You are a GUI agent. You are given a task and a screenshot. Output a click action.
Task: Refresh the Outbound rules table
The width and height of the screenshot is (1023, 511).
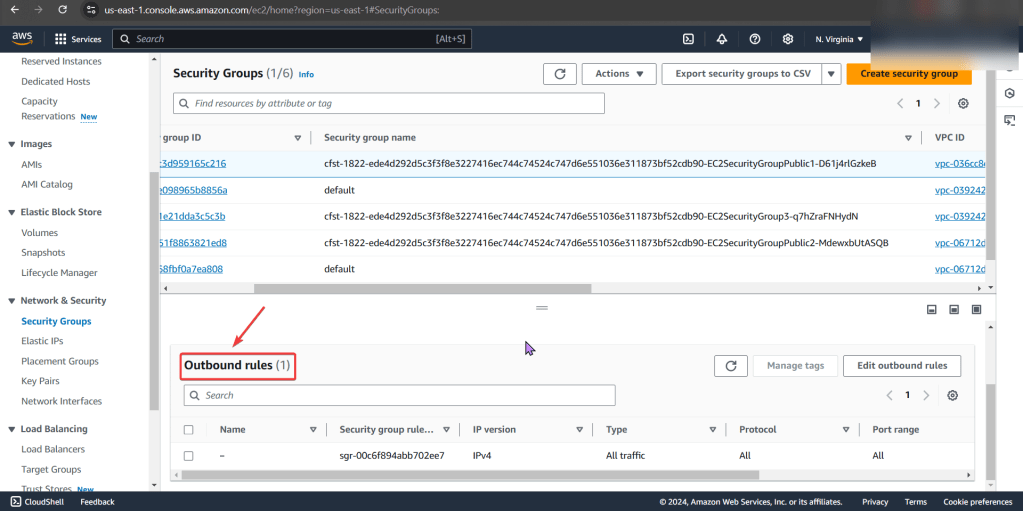[x=730, y=366]
